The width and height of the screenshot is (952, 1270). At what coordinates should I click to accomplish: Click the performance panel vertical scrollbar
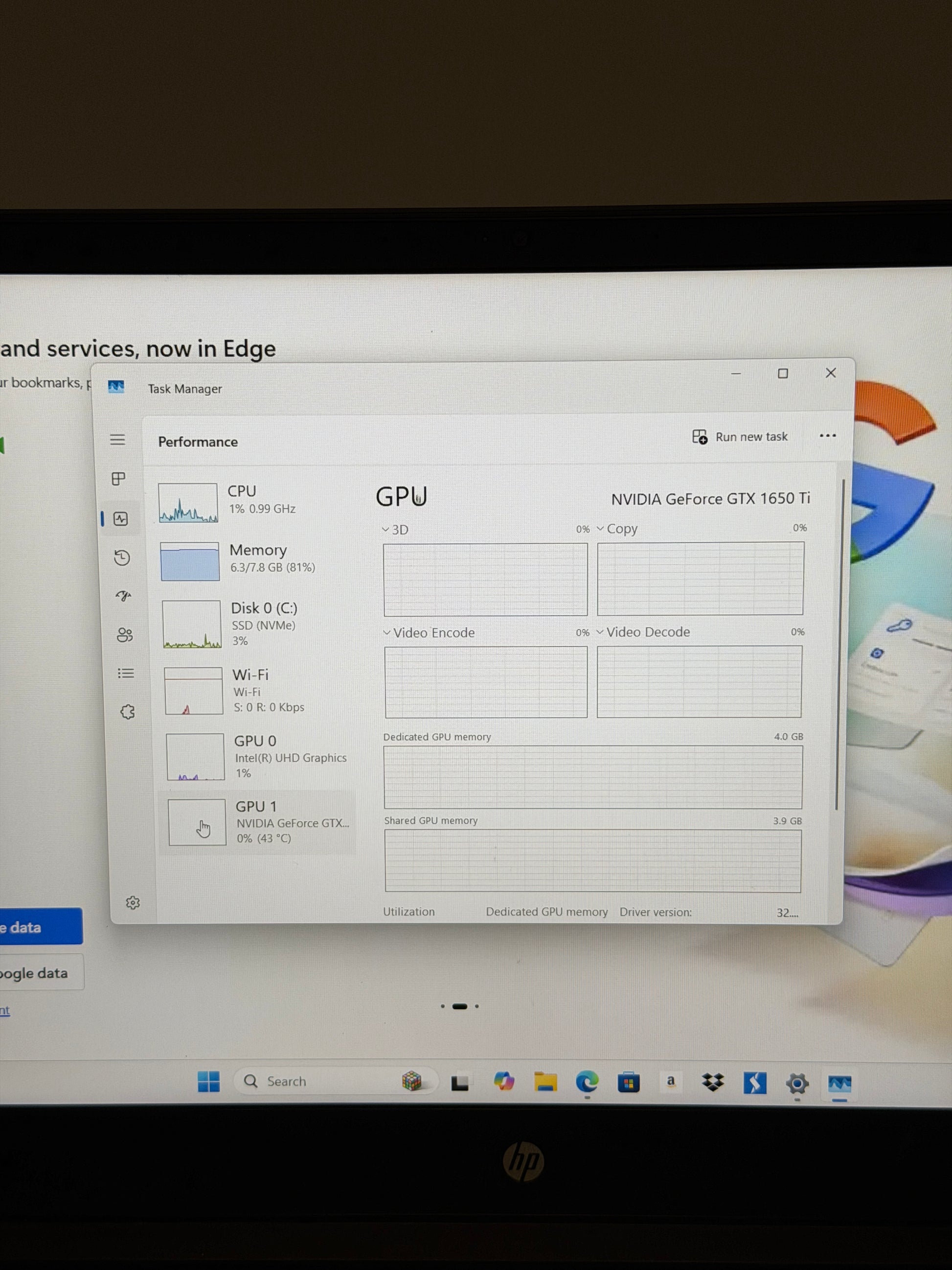[839, 643]
